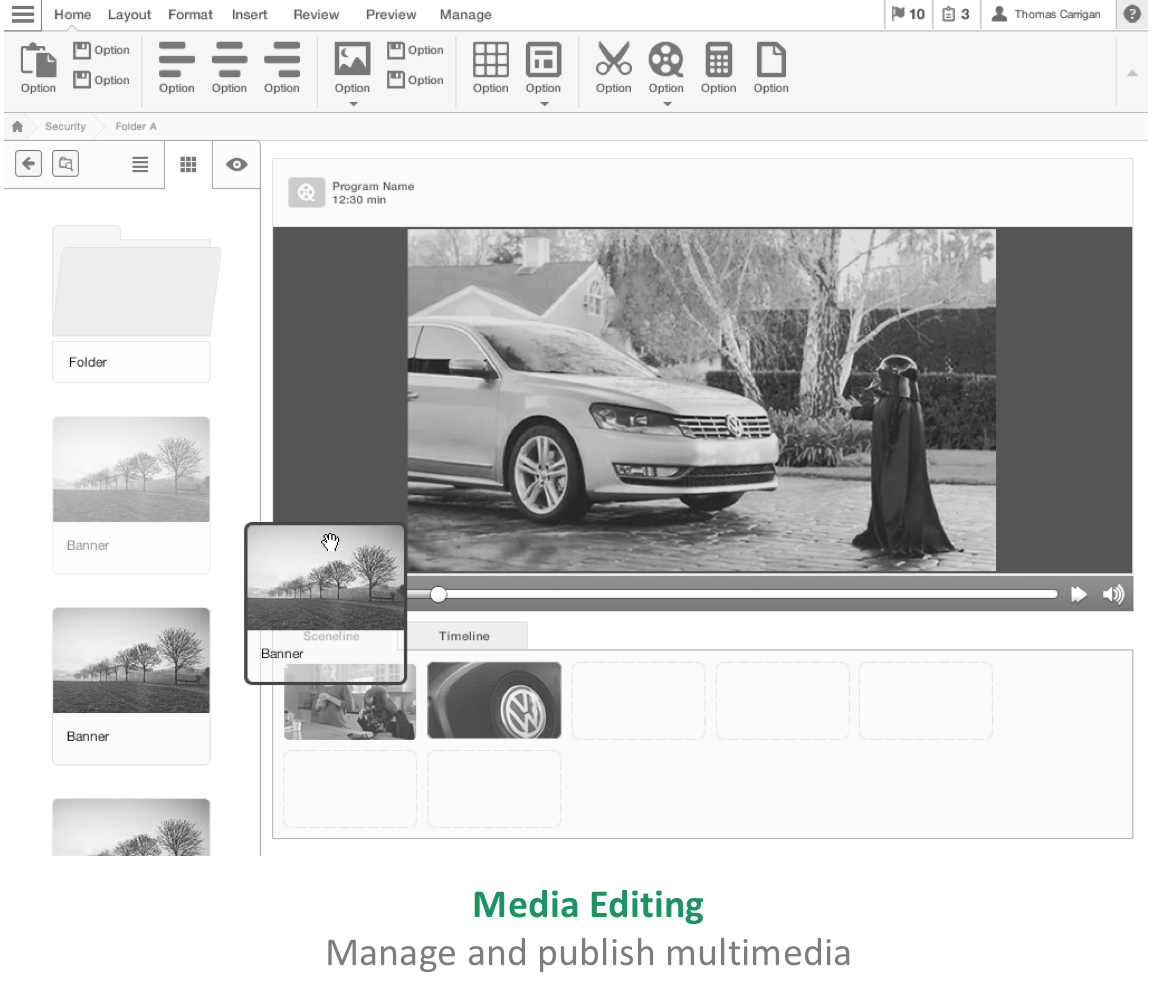Click the lower save Option beside the clipboard
The image size is (1154, 990).
102,79
